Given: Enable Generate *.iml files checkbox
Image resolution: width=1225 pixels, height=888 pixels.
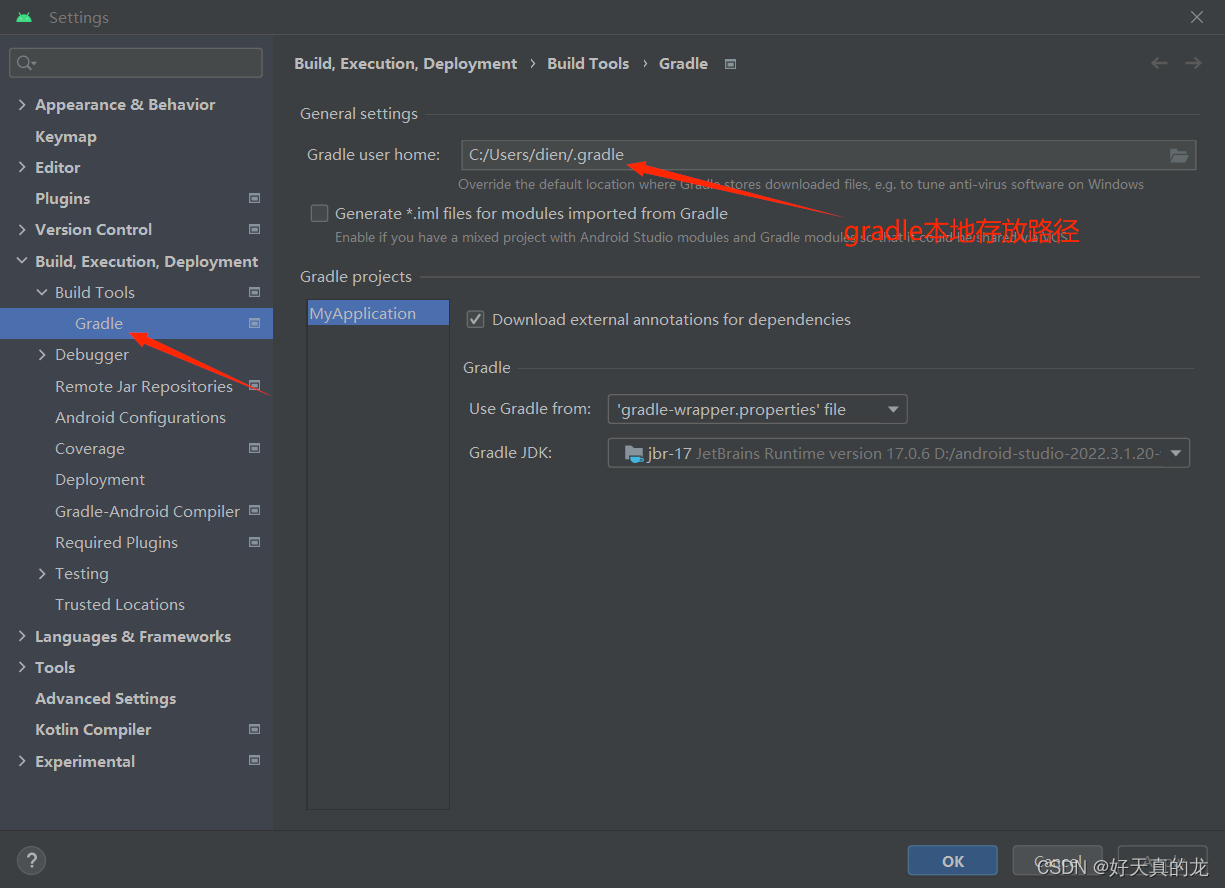Looking at the screenshot, I should 319,213.
